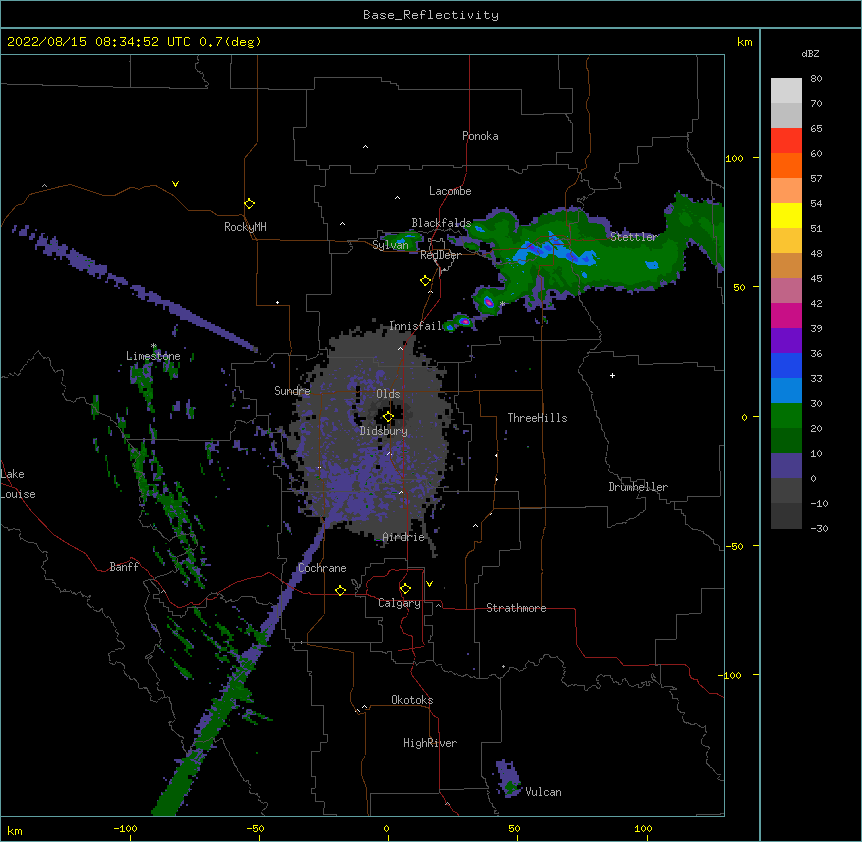Viewport: 862px width, 842px height.
Task: Click the white plus marker north of Drumheller
Action: [612, 375]
